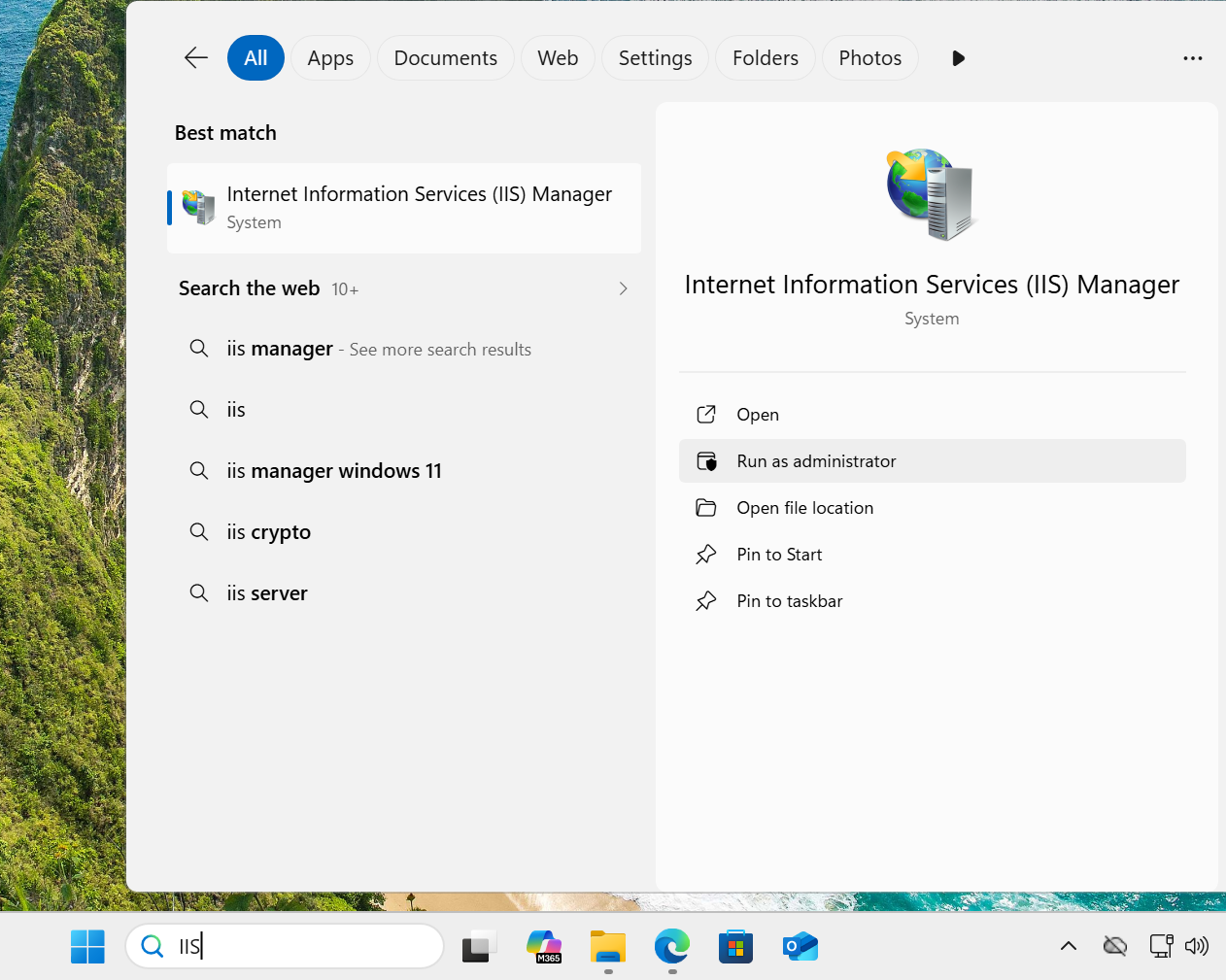This screenshot has height=980, width=1226.
Task: Click the Open file location folder icon
Action: [x=706, y=508]
